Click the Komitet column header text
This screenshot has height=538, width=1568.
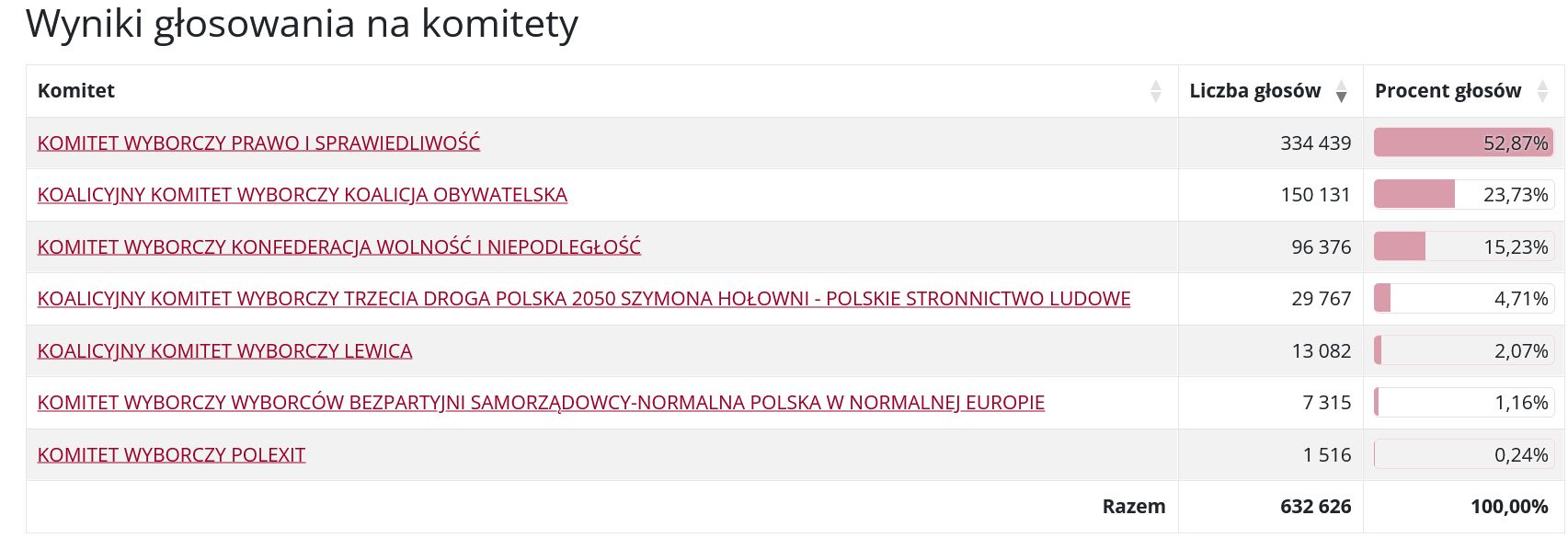(x=76, y=91)
